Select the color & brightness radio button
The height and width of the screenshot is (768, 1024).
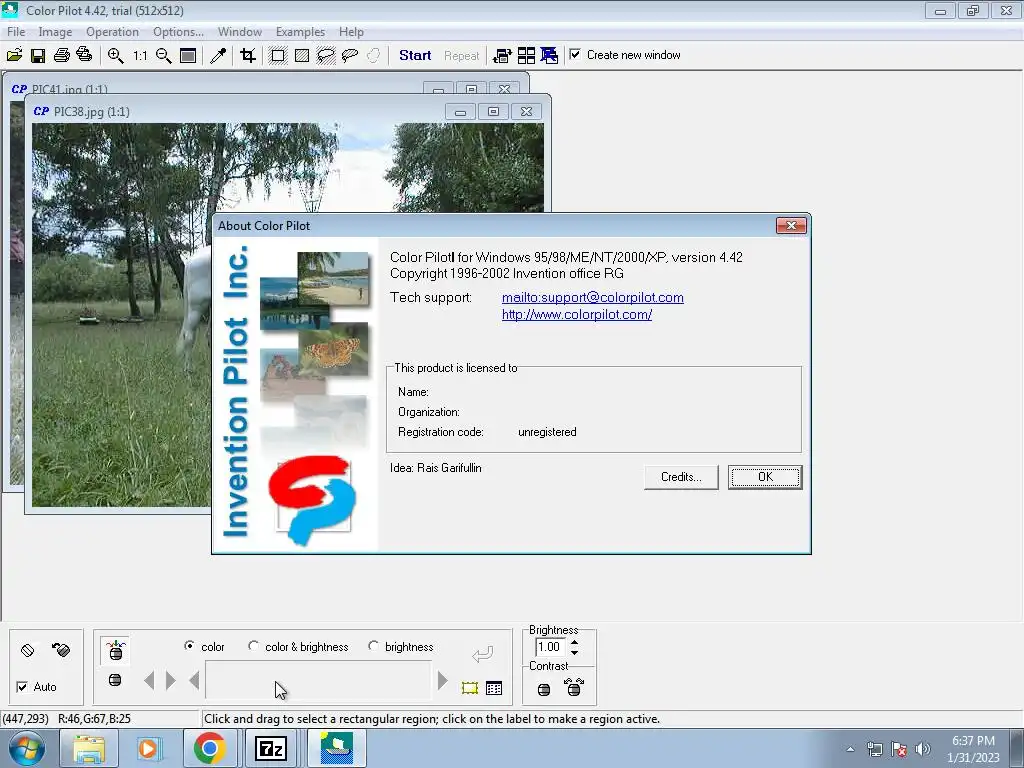click(253, 646)
